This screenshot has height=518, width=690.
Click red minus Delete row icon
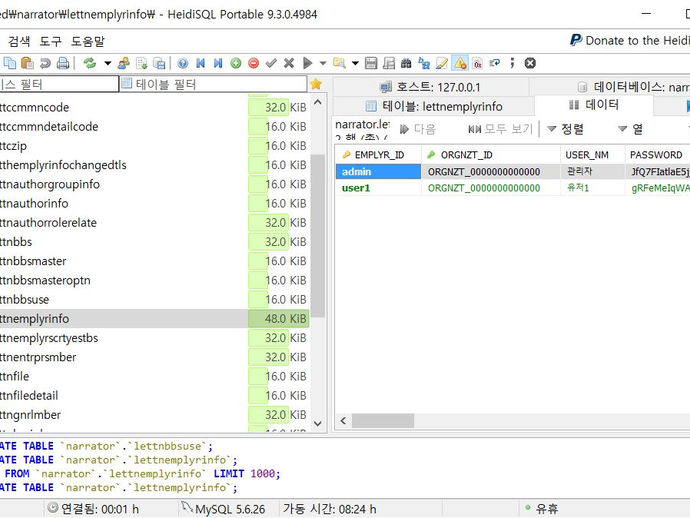tap(253, 63)
